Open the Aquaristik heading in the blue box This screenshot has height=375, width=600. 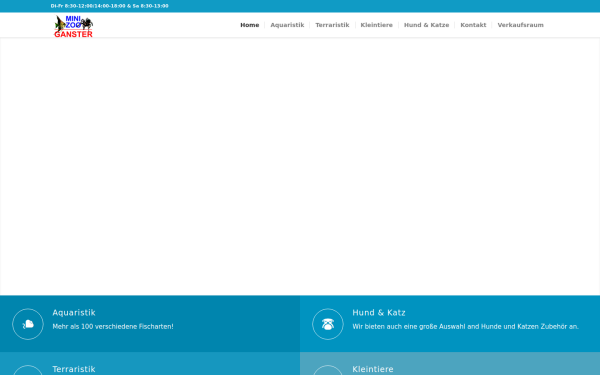click(74, 313)
